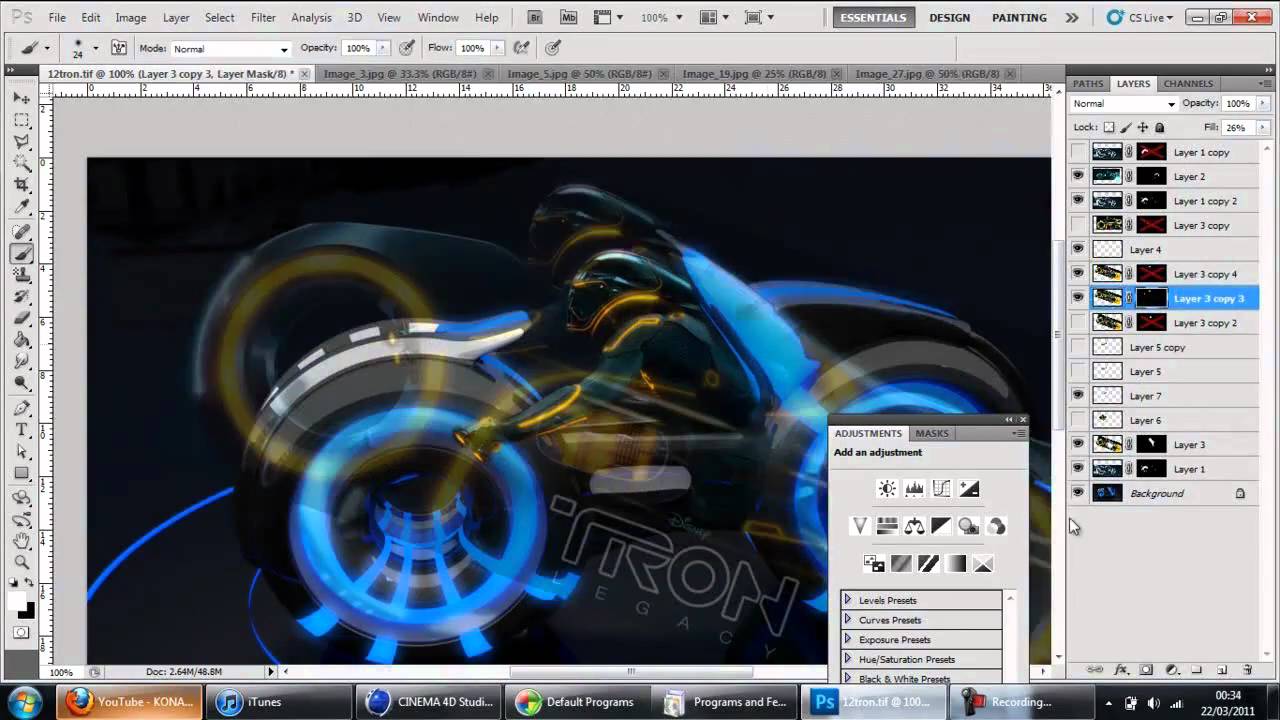Expand Curves Presets
Viewport: 1280px width, 720px height.
848,620
